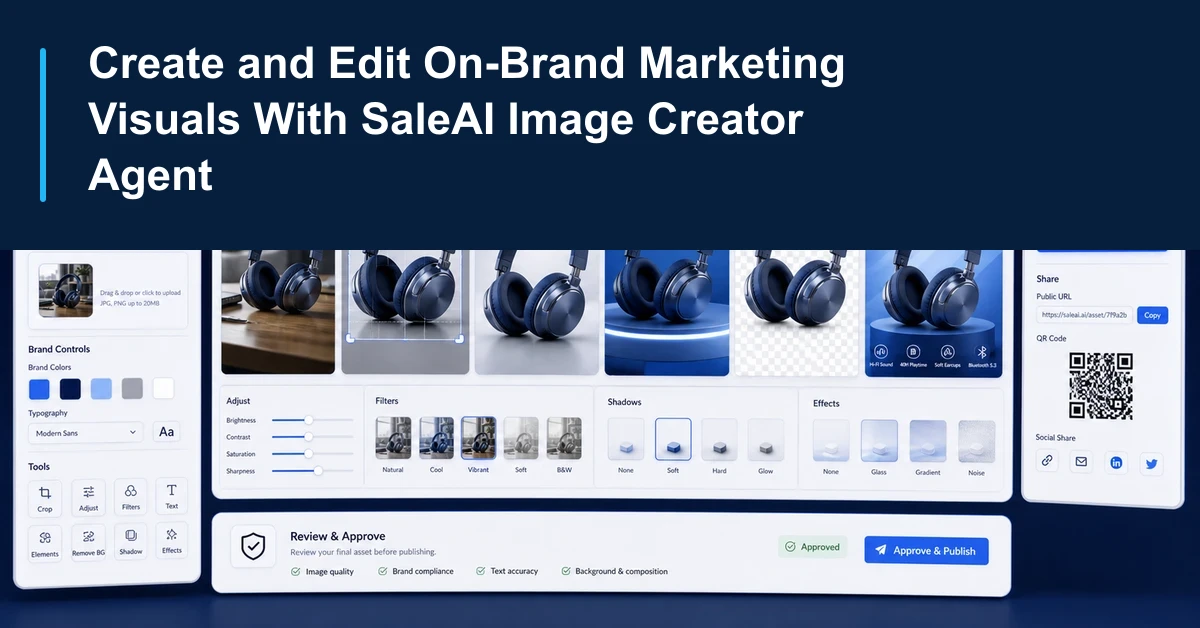Select the Glow shadow option
The height and width of the screenshot is (628, 1200).
[x=766, y=440]
